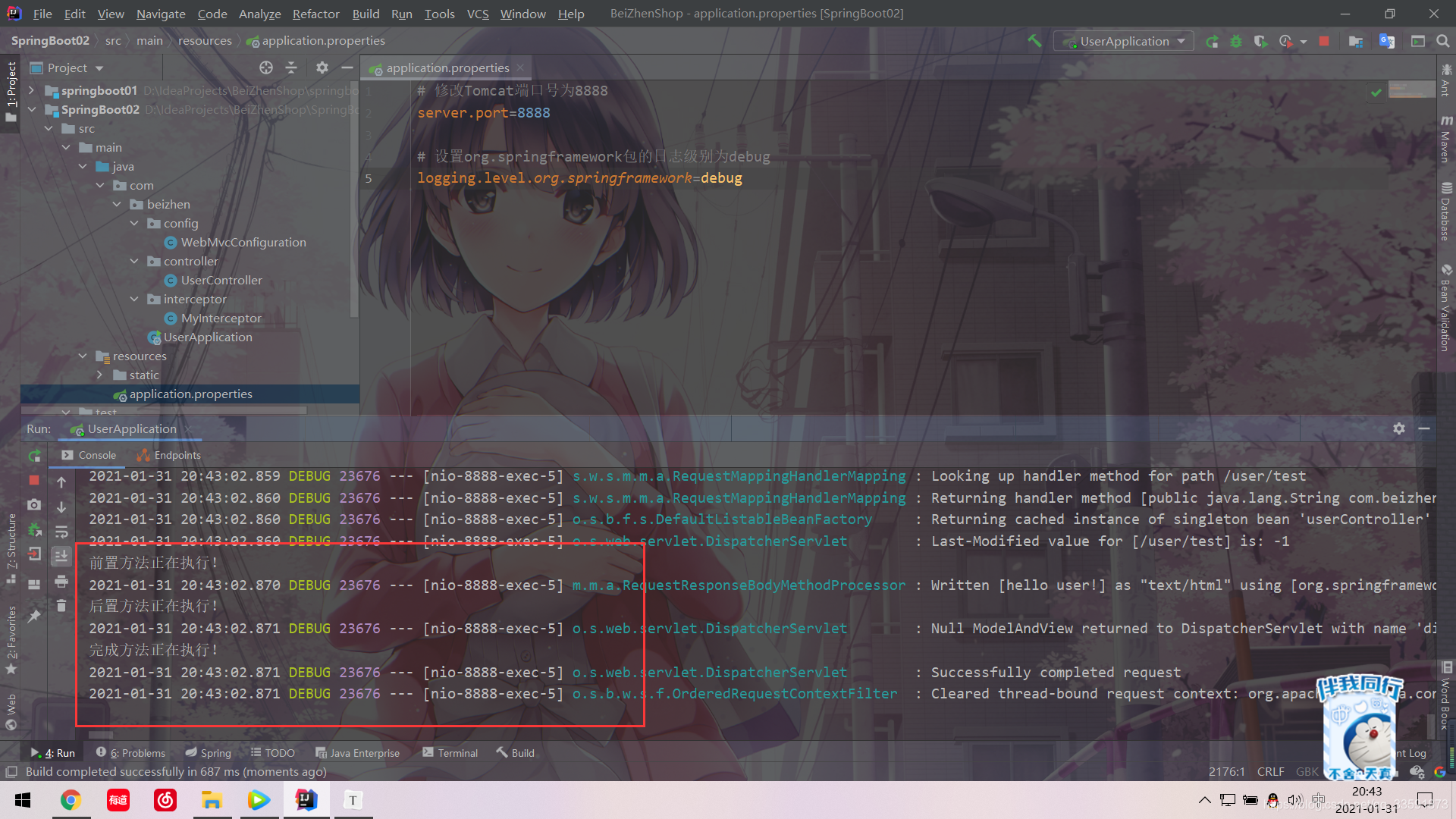Toggle soft-wrap in the console

[x=61, y=532]
